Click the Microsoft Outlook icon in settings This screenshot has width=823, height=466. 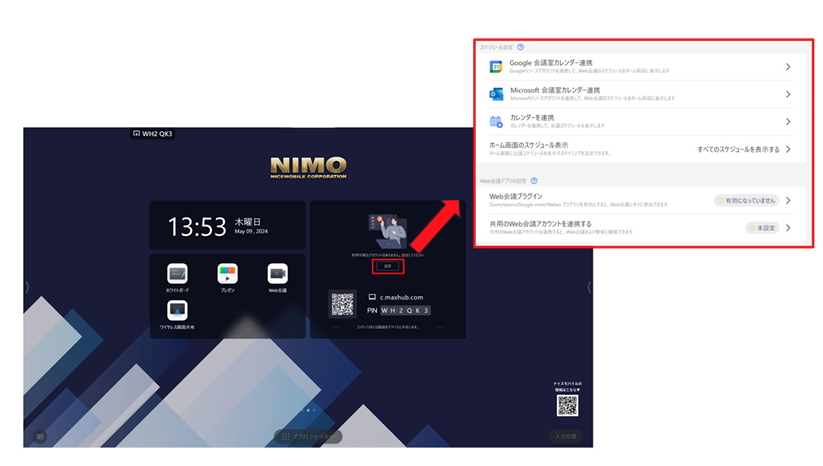click(x=496, y=94)
